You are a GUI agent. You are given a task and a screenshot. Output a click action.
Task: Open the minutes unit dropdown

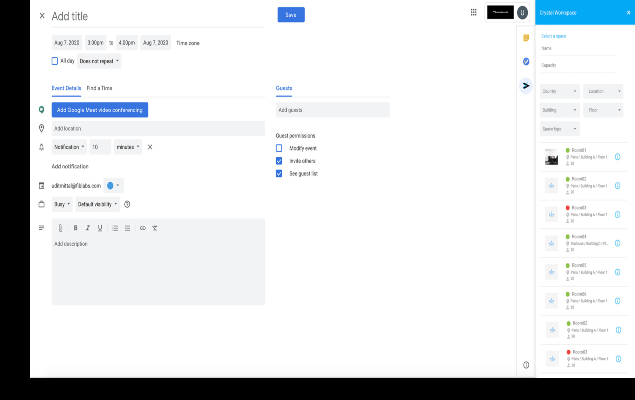point(128,147)
